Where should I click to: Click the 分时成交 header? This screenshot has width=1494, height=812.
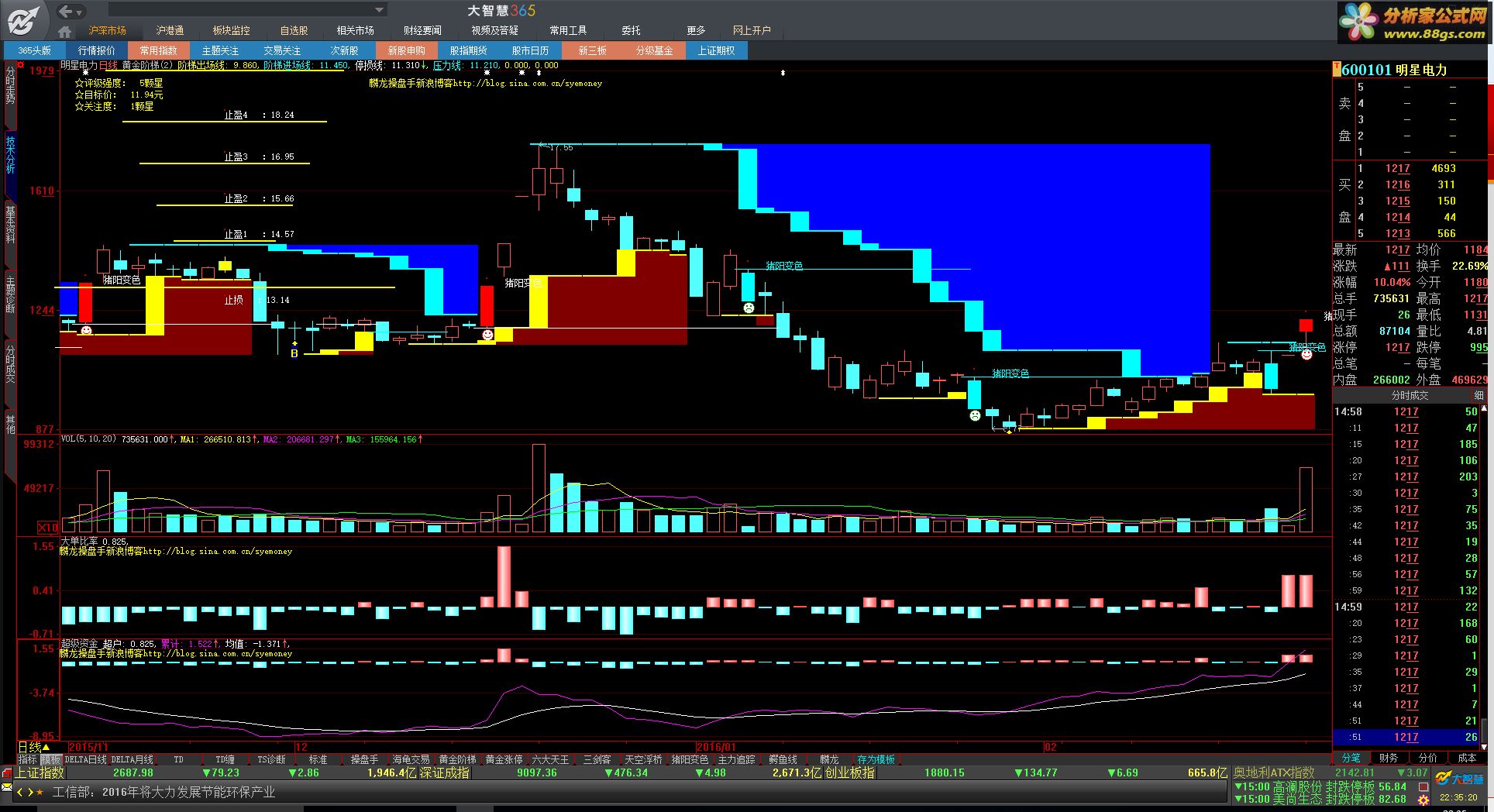tap(1410, 396)
